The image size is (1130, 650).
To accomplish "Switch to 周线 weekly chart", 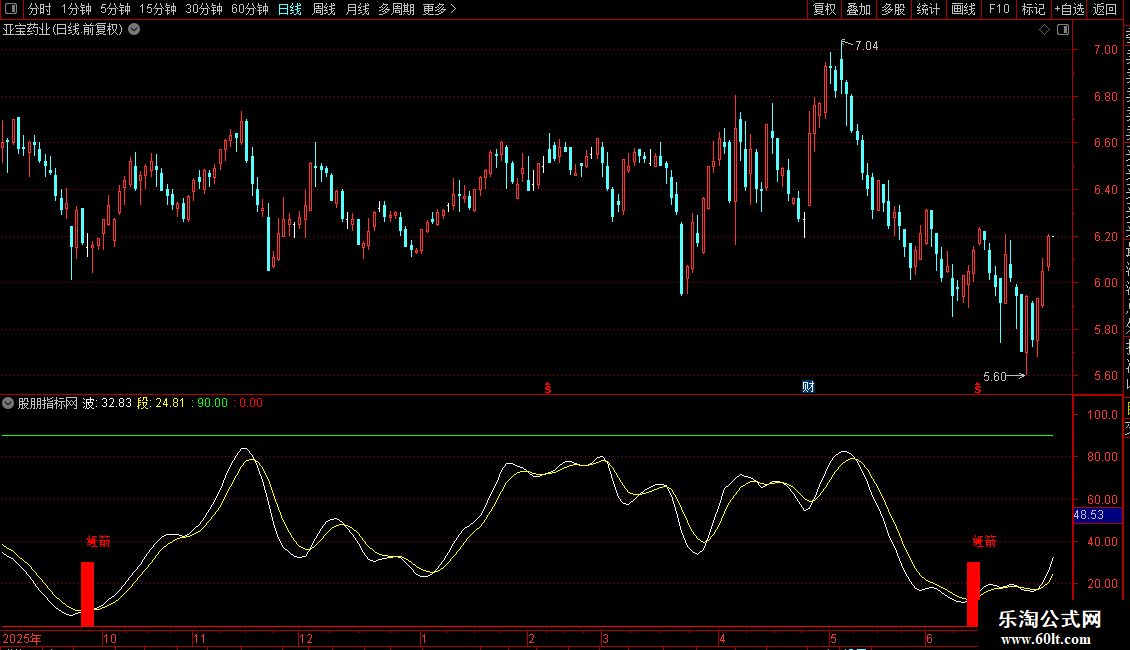I will (x=324, y=9).
